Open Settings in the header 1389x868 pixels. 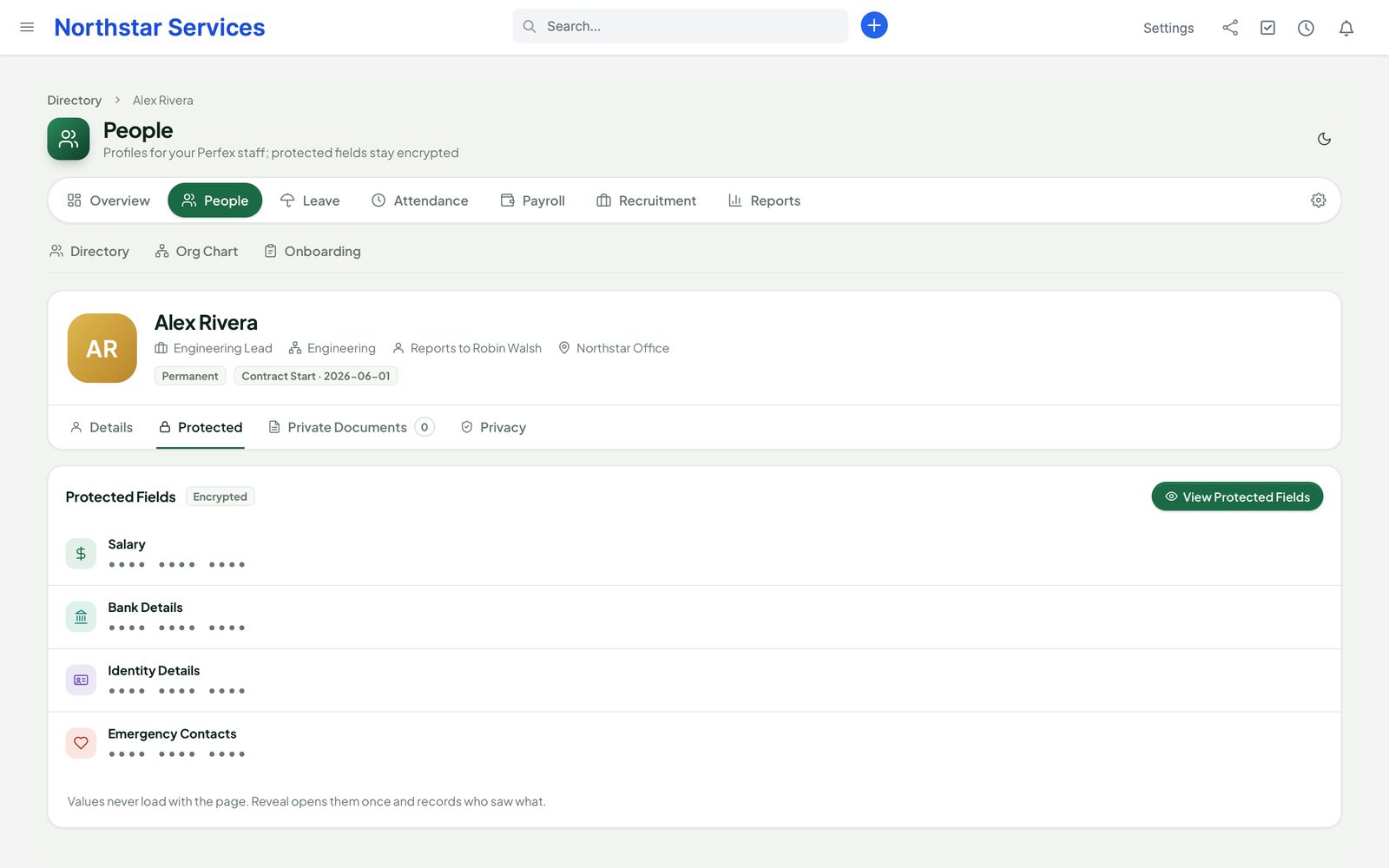(x=1168, y=28)
